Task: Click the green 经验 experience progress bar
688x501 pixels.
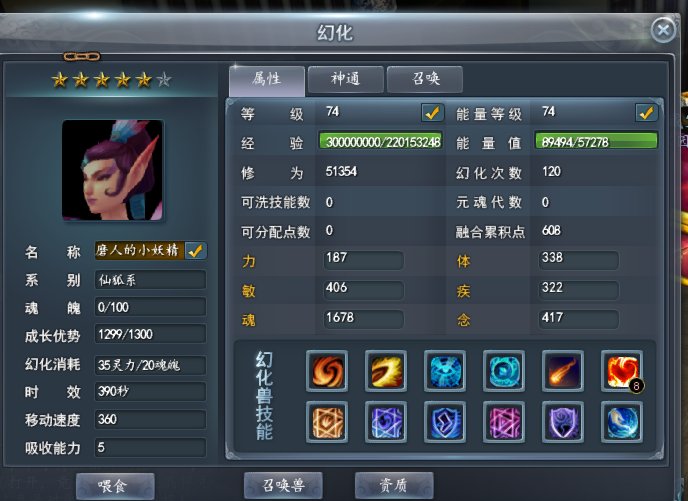Action: (381, 142)
